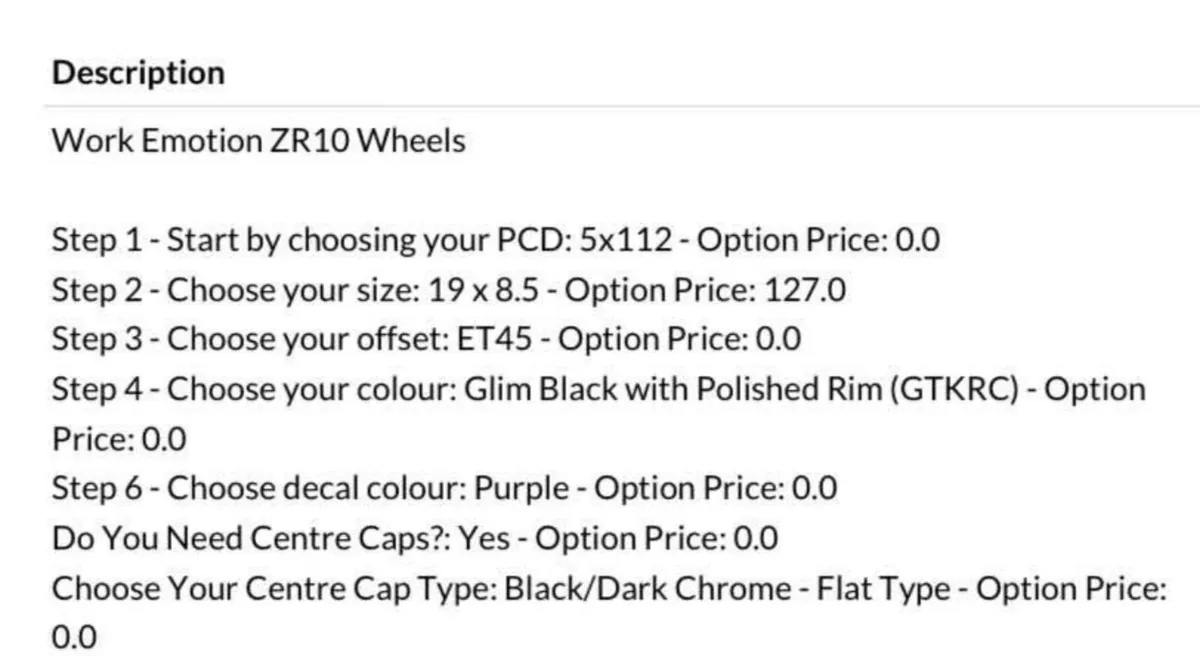Screen dimensions: 1200x656
Task: Click the 127.0 option price
Action: click(x=805, y=291)
